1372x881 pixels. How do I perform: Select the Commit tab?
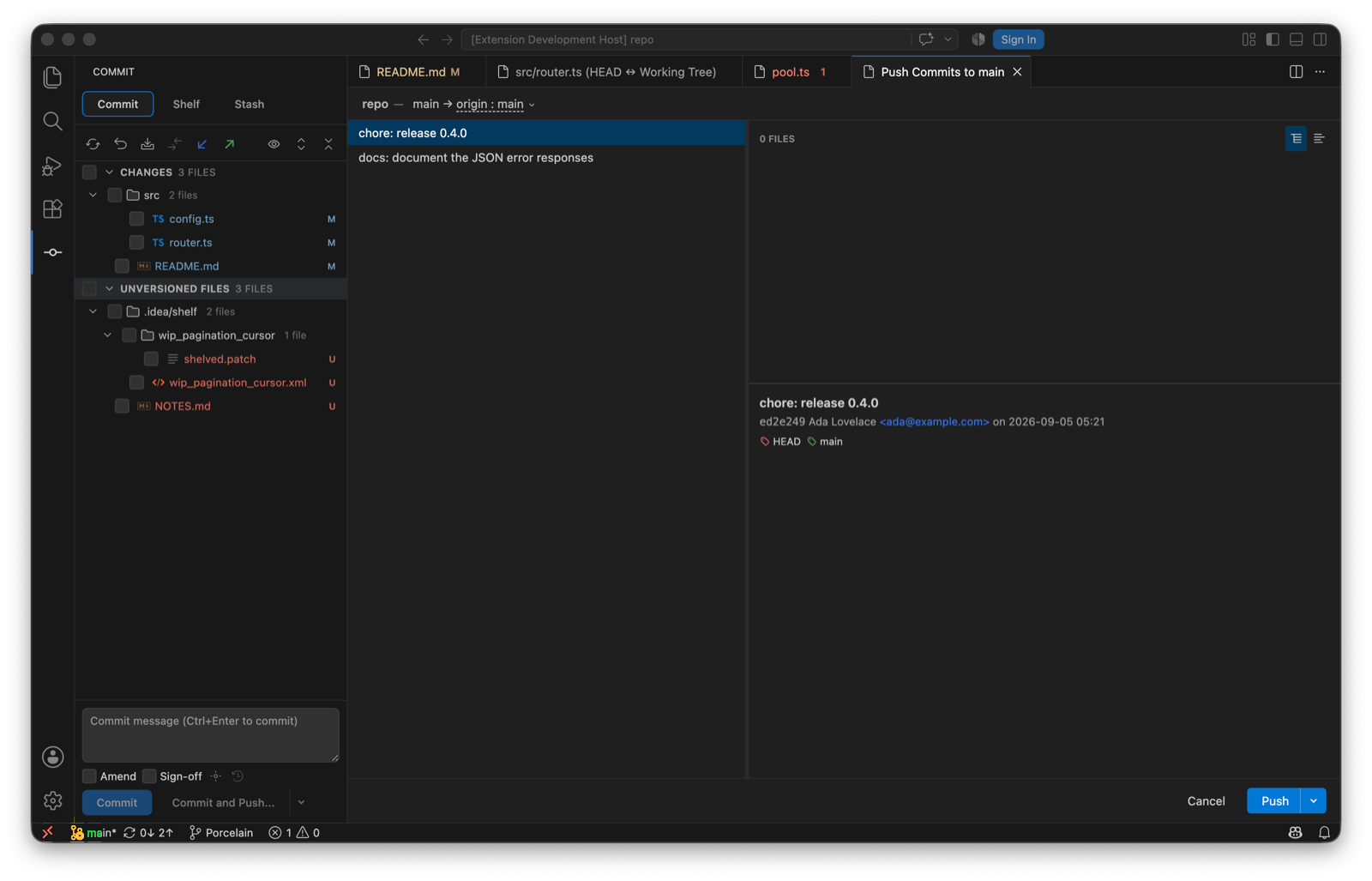coord(117,104)
